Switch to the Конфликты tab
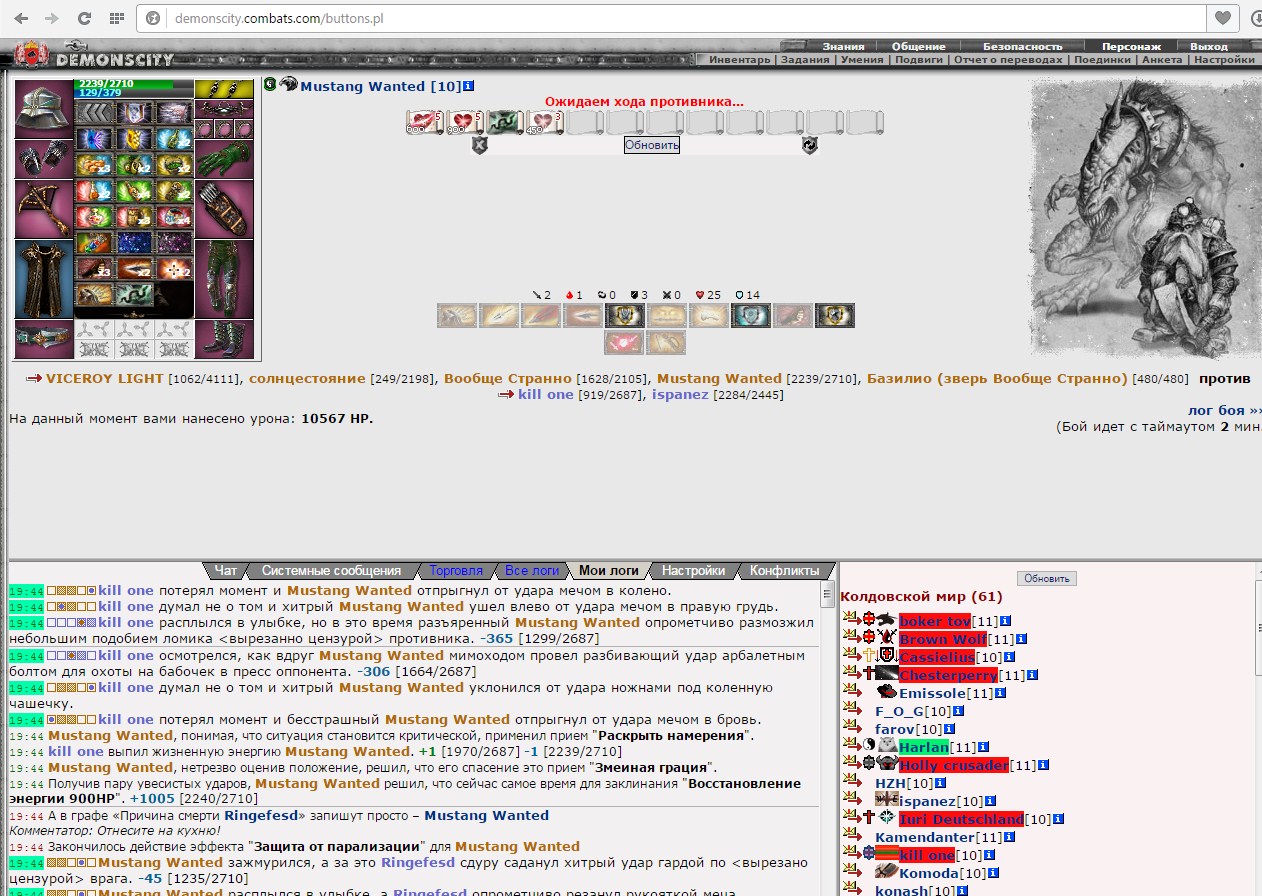 point(784,570)
